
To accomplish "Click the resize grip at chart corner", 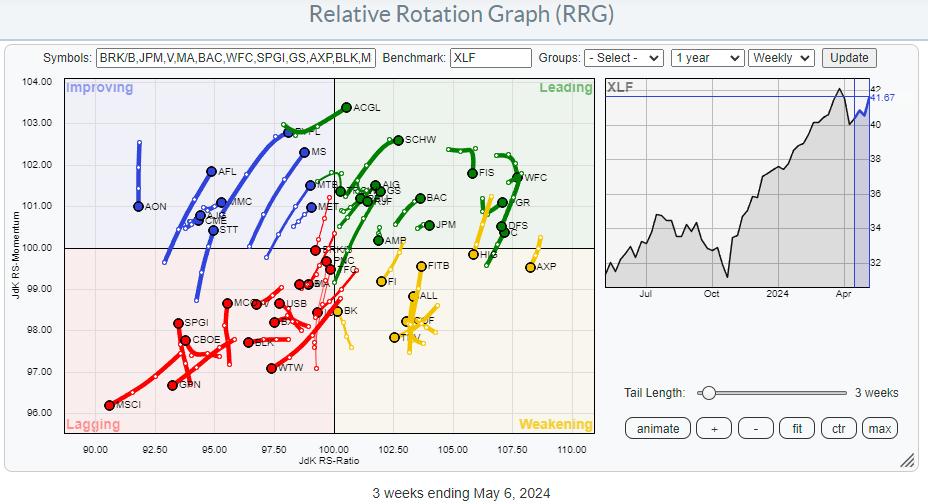I will (906, 461).
